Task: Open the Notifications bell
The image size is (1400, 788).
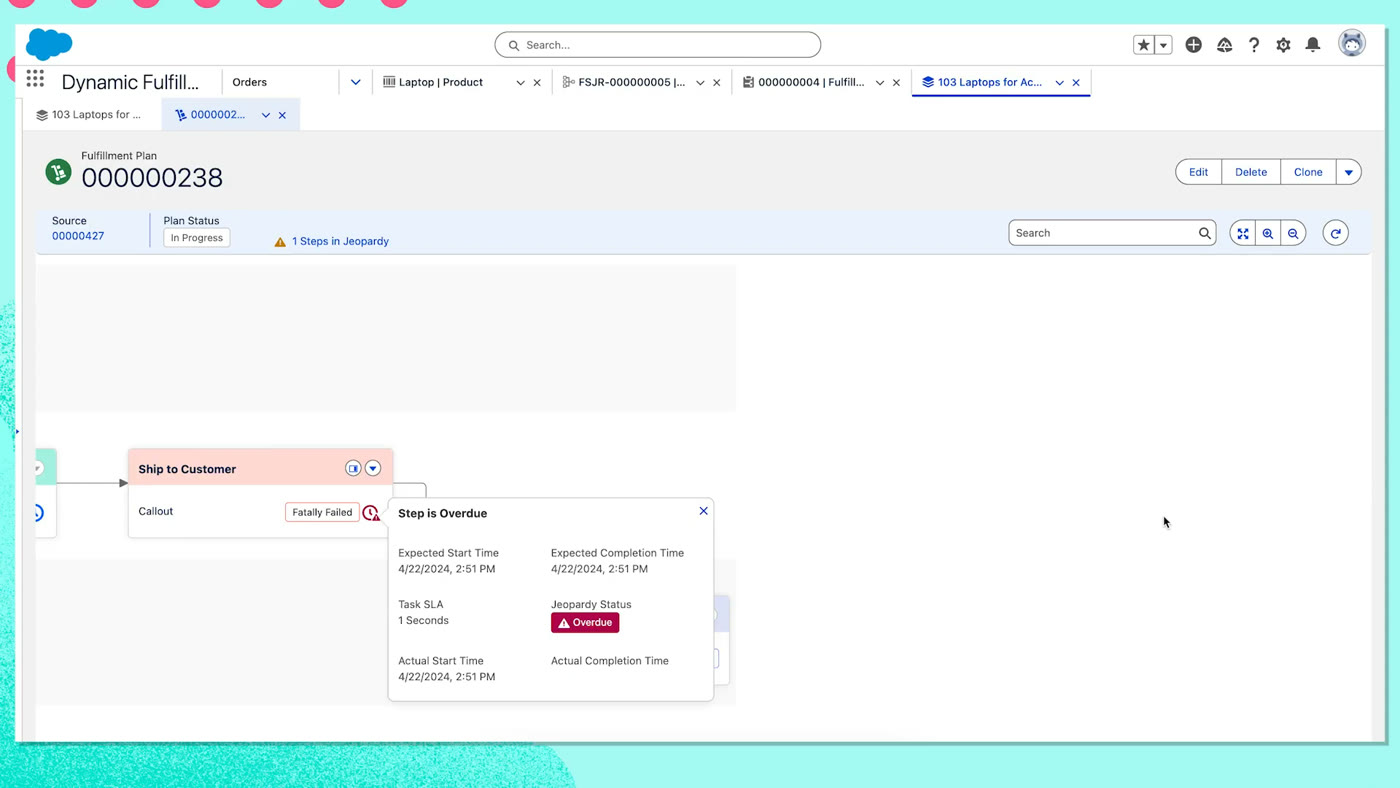Action: coord(1313,45)
